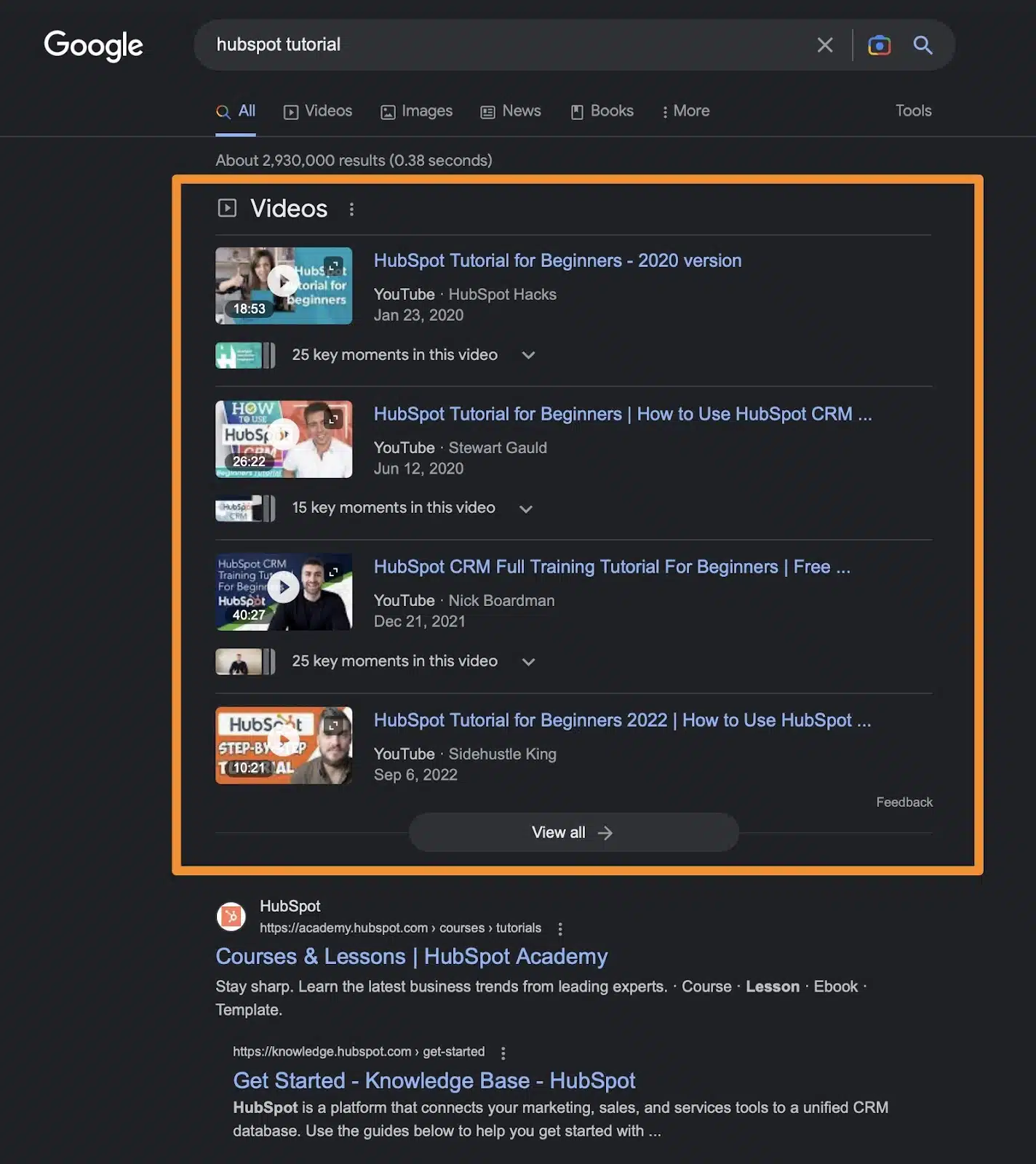
Task: Click the Google logo
Action: 93,45
